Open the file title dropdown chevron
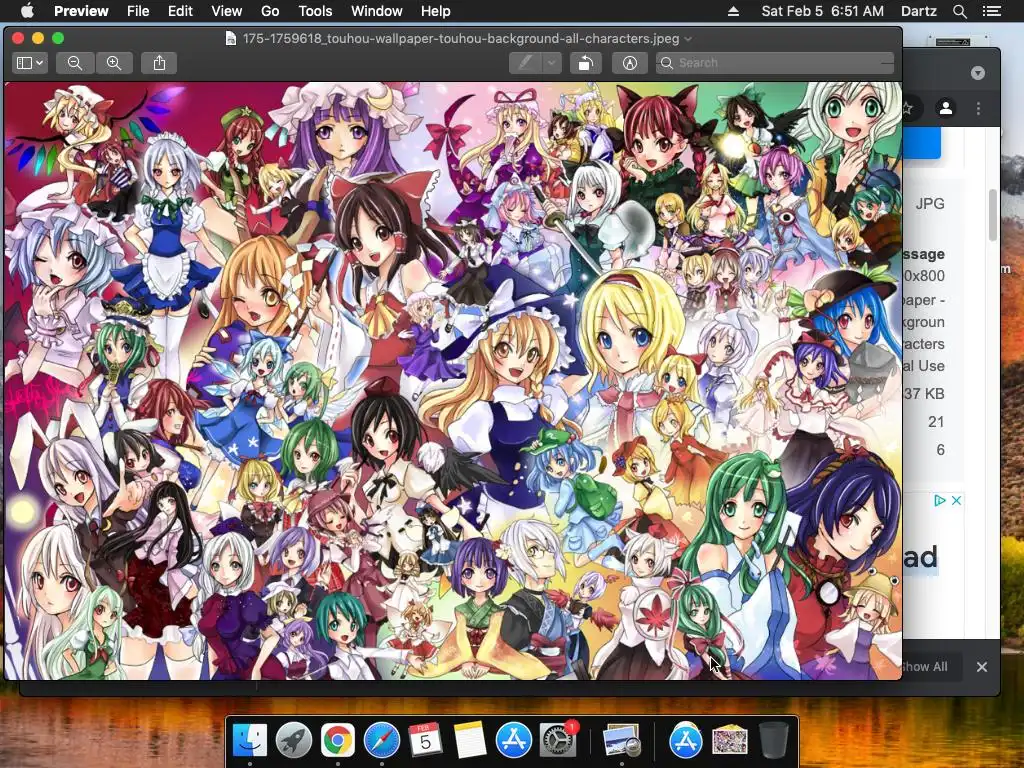This screenshot has width=1024, height=768. click(x=688, y=39)
